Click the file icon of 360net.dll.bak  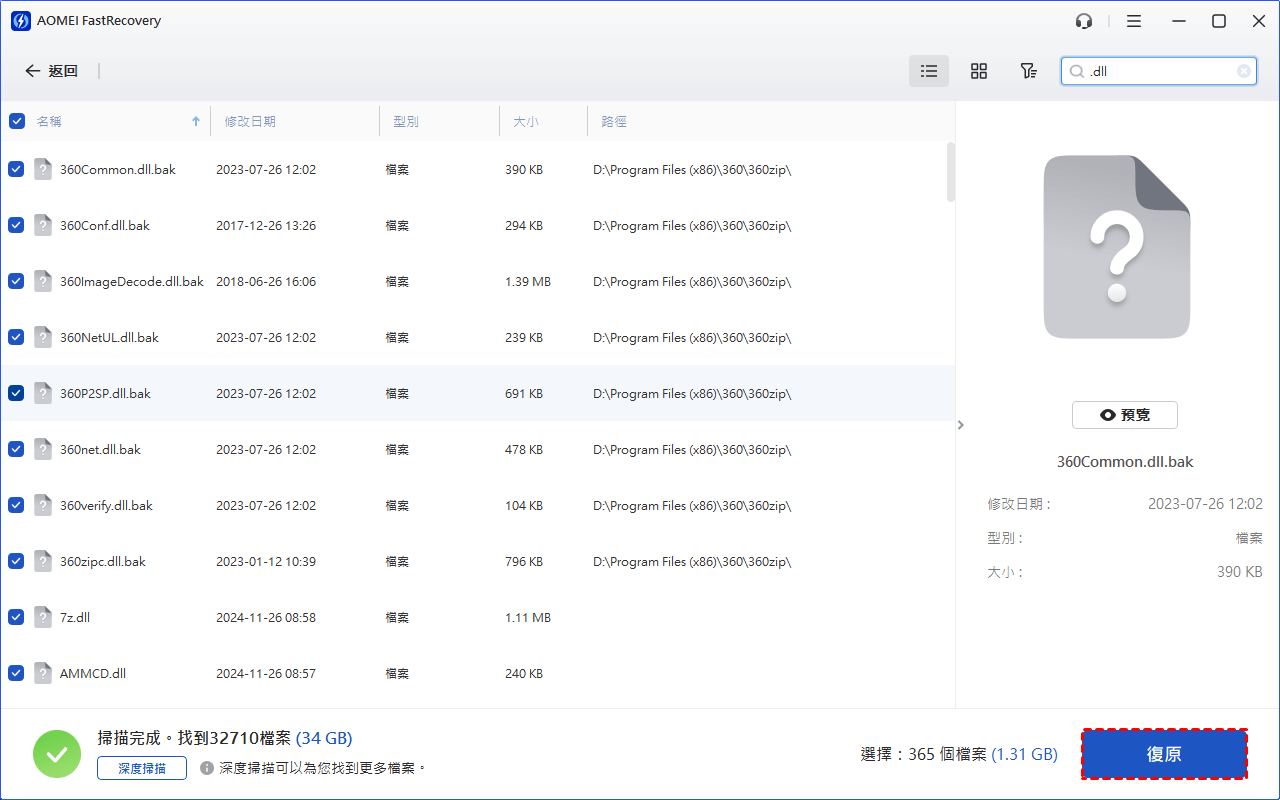pos(42,449)
